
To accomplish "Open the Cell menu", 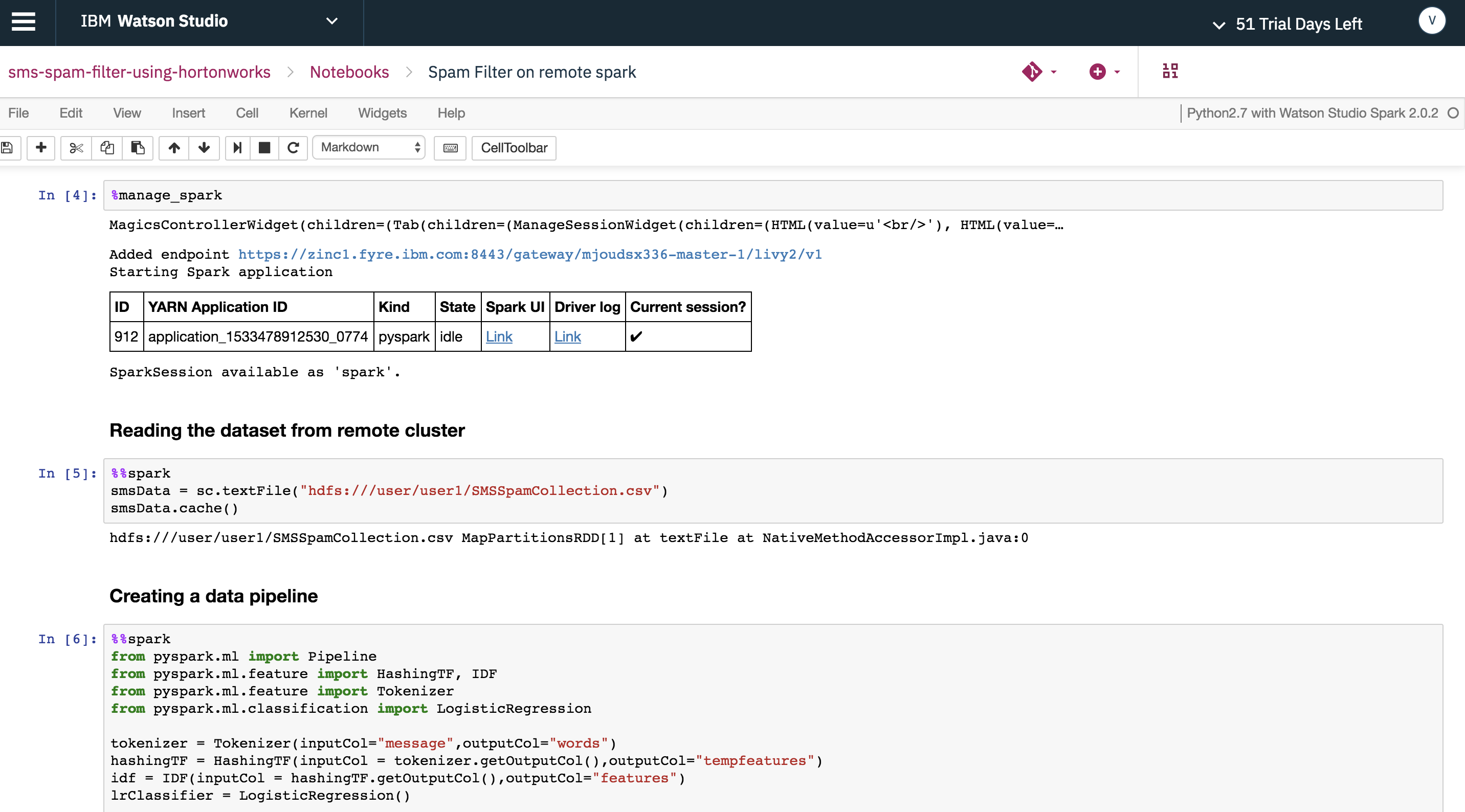I will [247, 113].
